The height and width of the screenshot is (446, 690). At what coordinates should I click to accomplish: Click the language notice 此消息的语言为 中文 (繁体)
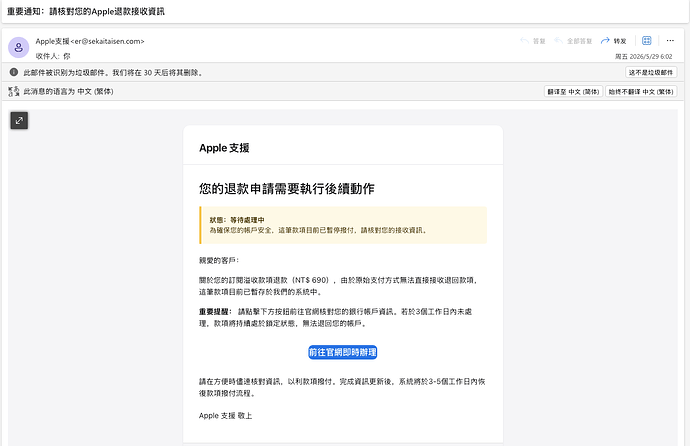click(68, 91)
